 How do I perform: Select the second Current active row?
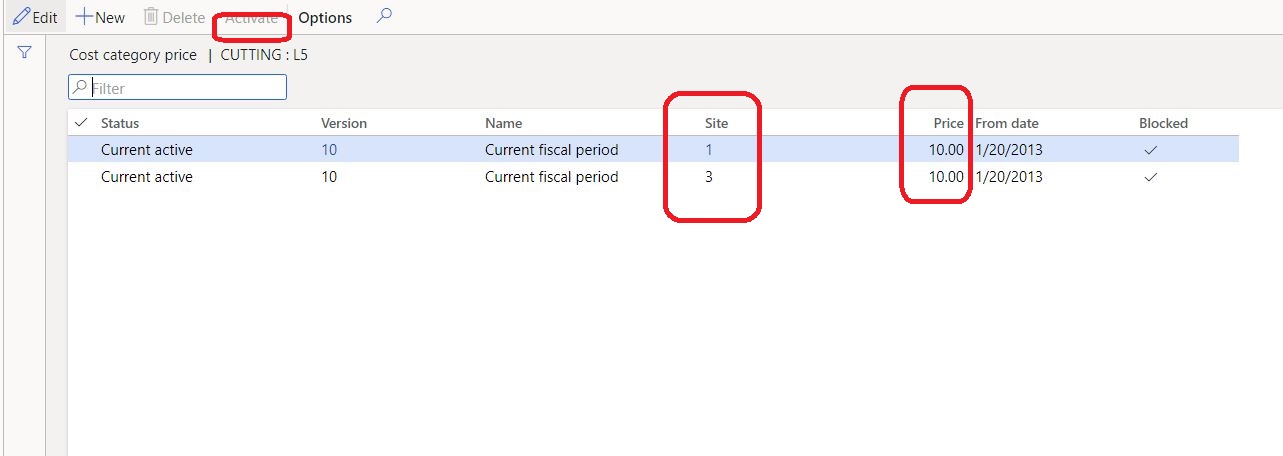tap(147, 177)
